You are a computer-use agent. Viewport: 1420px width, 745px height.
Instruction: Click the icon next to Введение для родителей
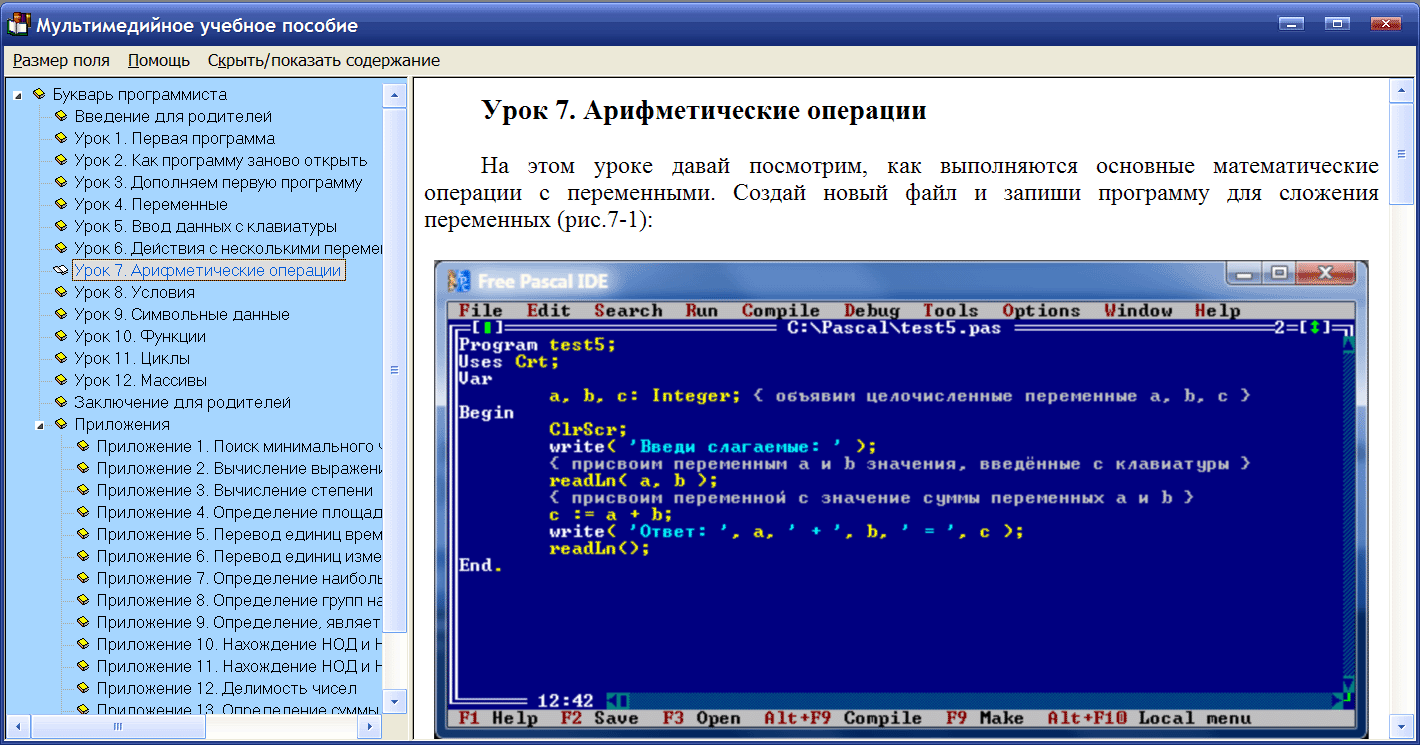point(60,116)
